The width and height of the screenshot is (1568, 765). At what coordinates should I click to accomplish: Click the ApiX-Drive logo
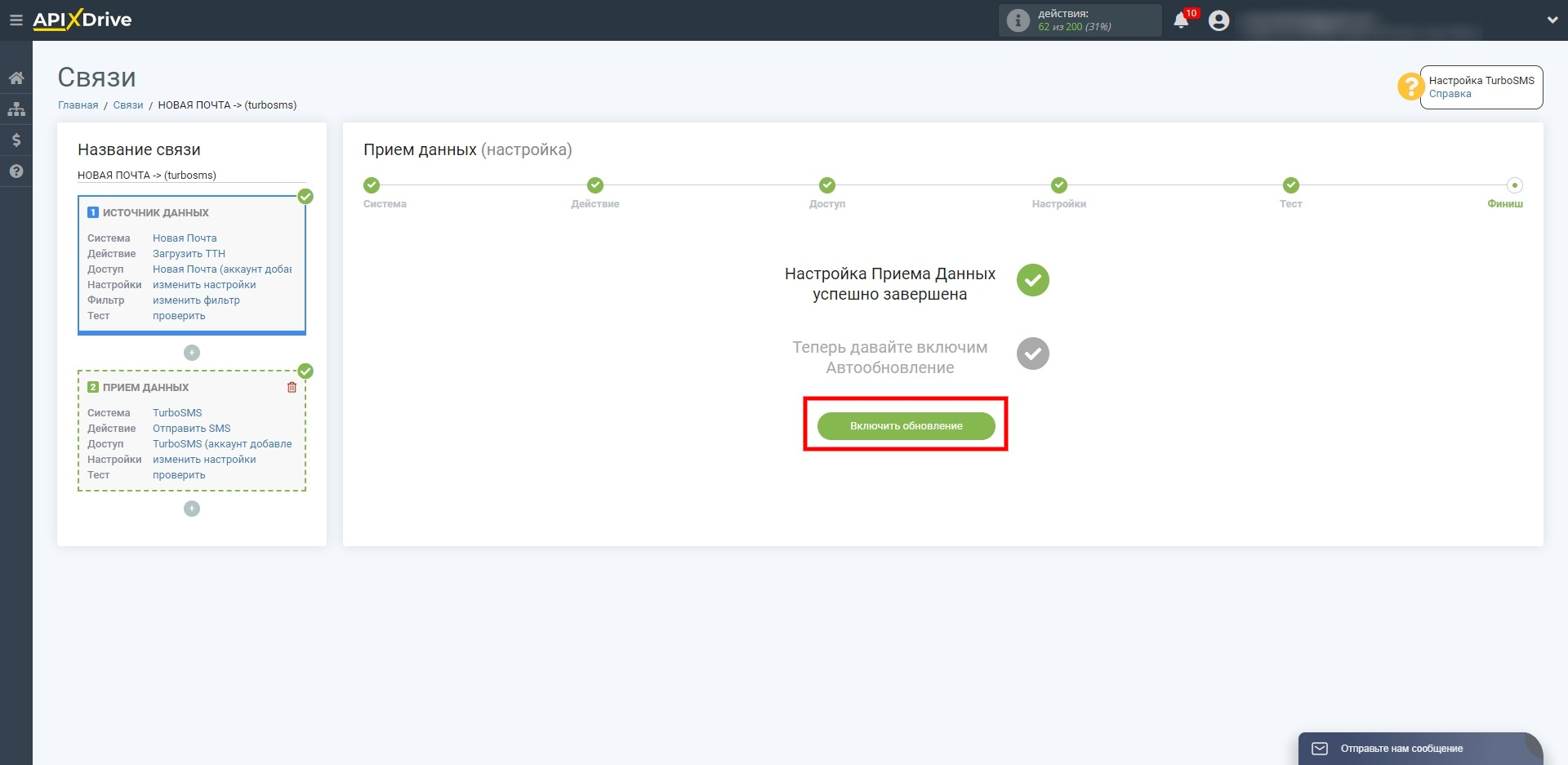pyautogui.click(x=82, y=20)
